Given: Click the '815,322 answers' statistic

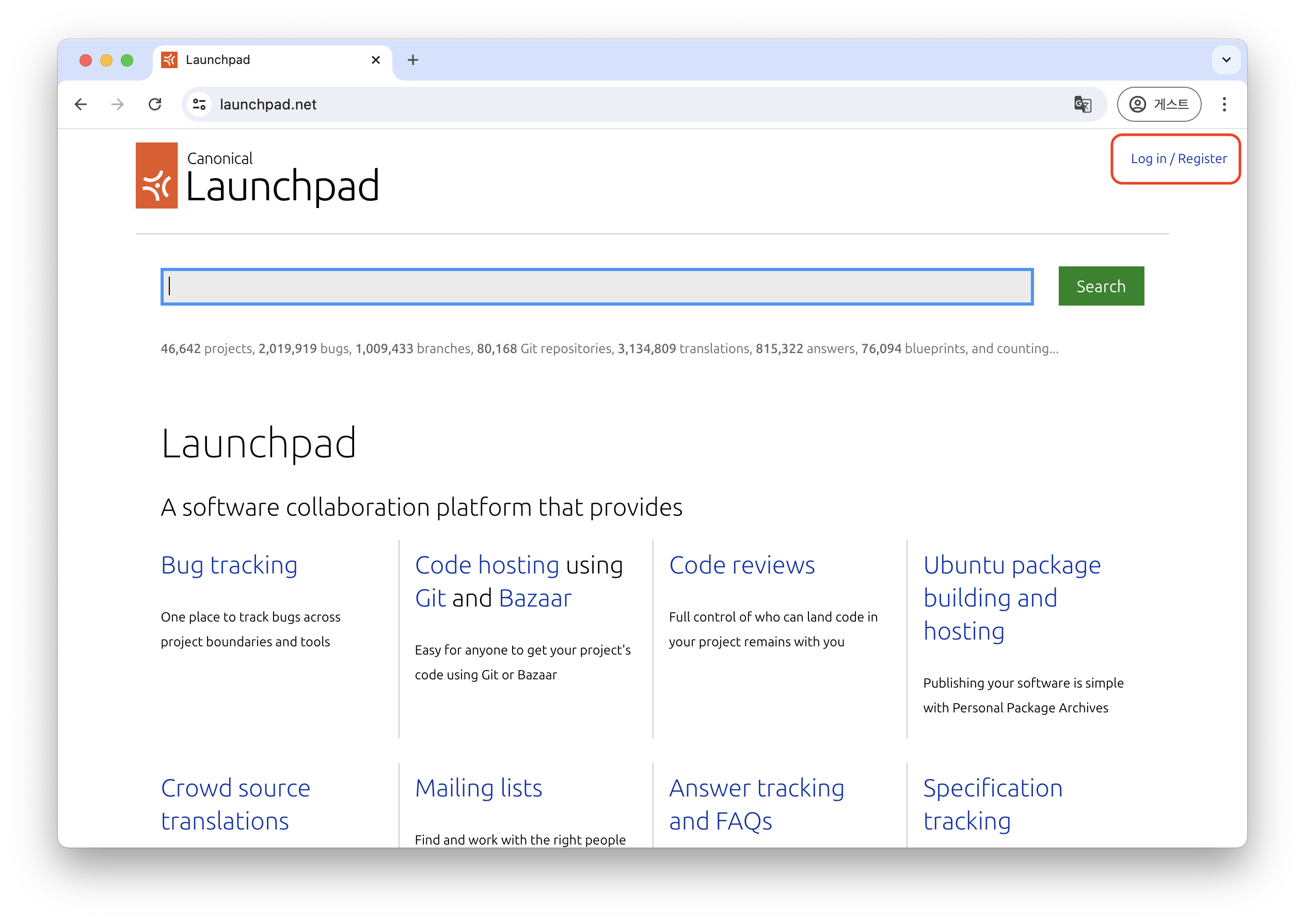Looking at the screenshot, I should click(x=805, y=349).
